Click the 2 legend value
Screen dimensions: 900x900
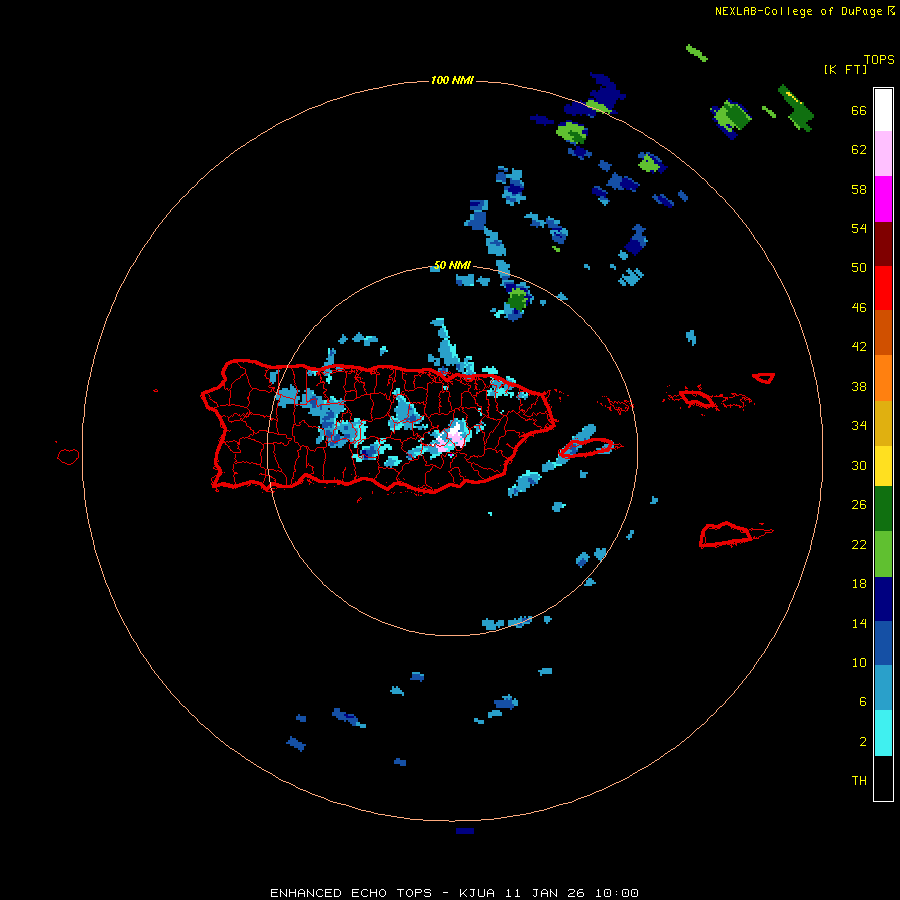[863, 741]
